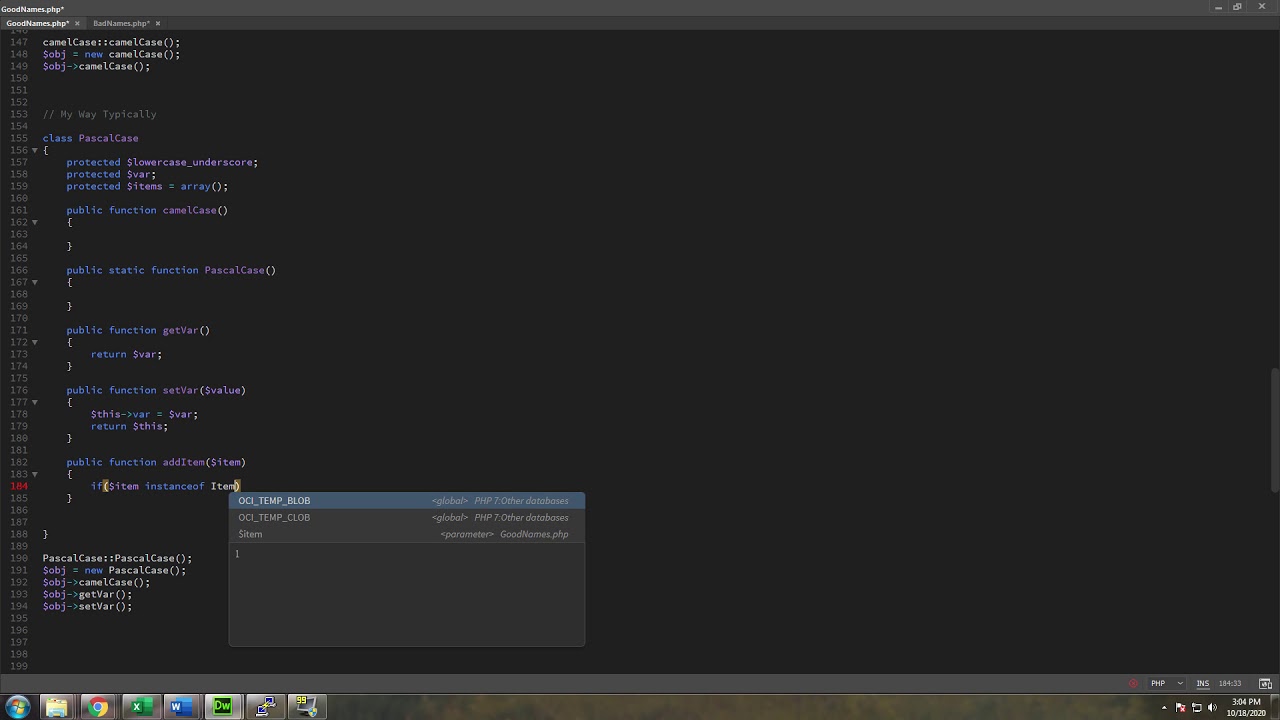Open the monitor utility taskbar icon
The width and height of the screenshot is (1280, 720).
307,708
